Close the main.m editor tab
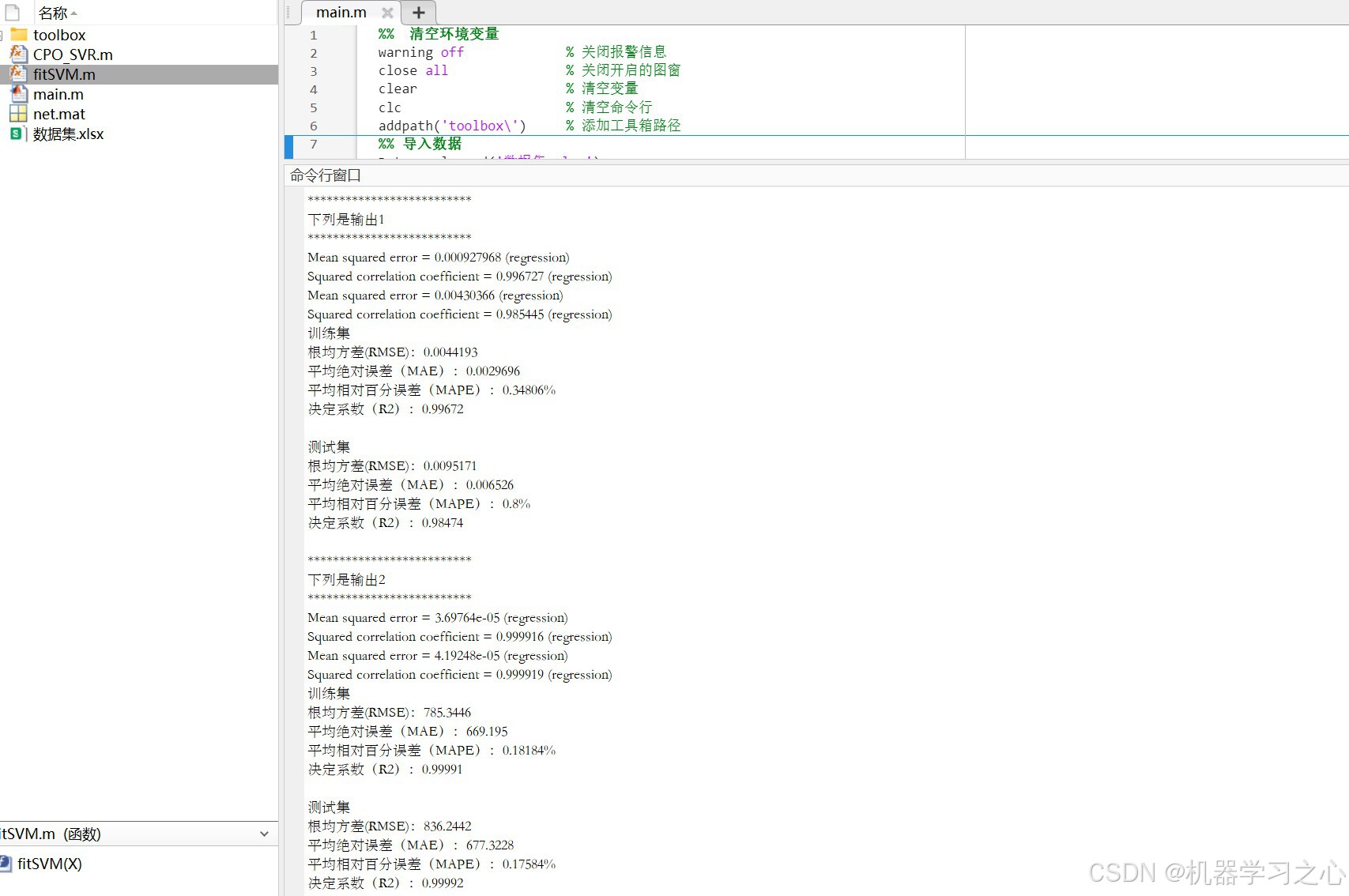Image resolution: width=1349 pixels, height=896 pixels. [x=387, y=13]
